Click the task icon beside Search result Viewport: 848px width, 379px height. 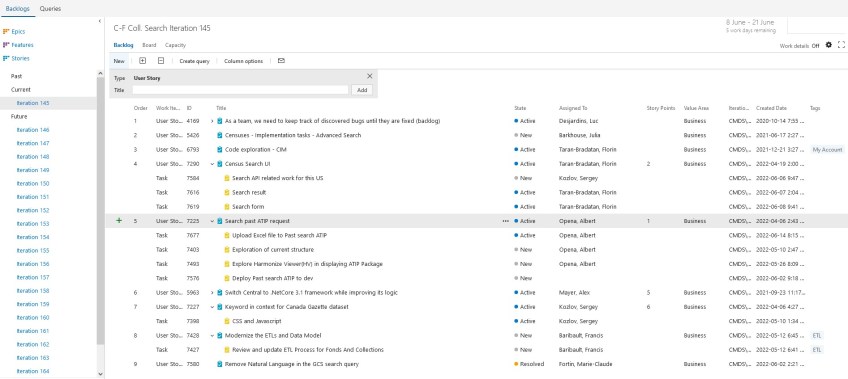coord(227,192)
